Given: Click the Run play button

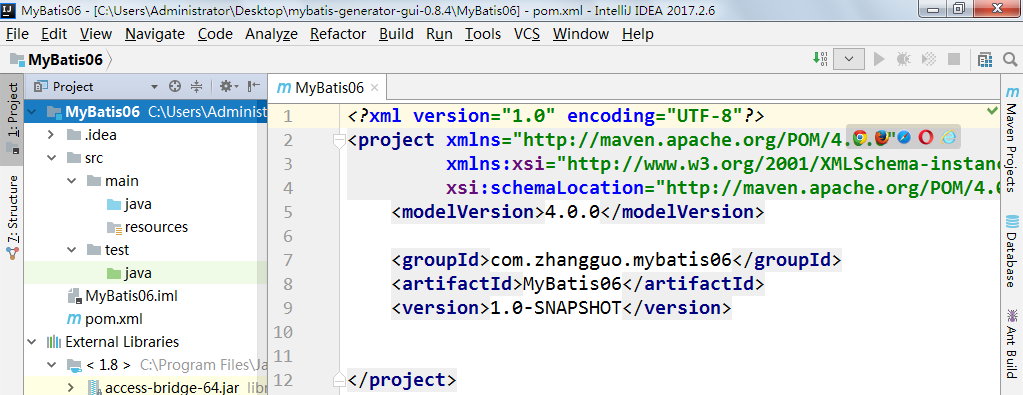Looking at the screenshot, I should coord(879,59).
